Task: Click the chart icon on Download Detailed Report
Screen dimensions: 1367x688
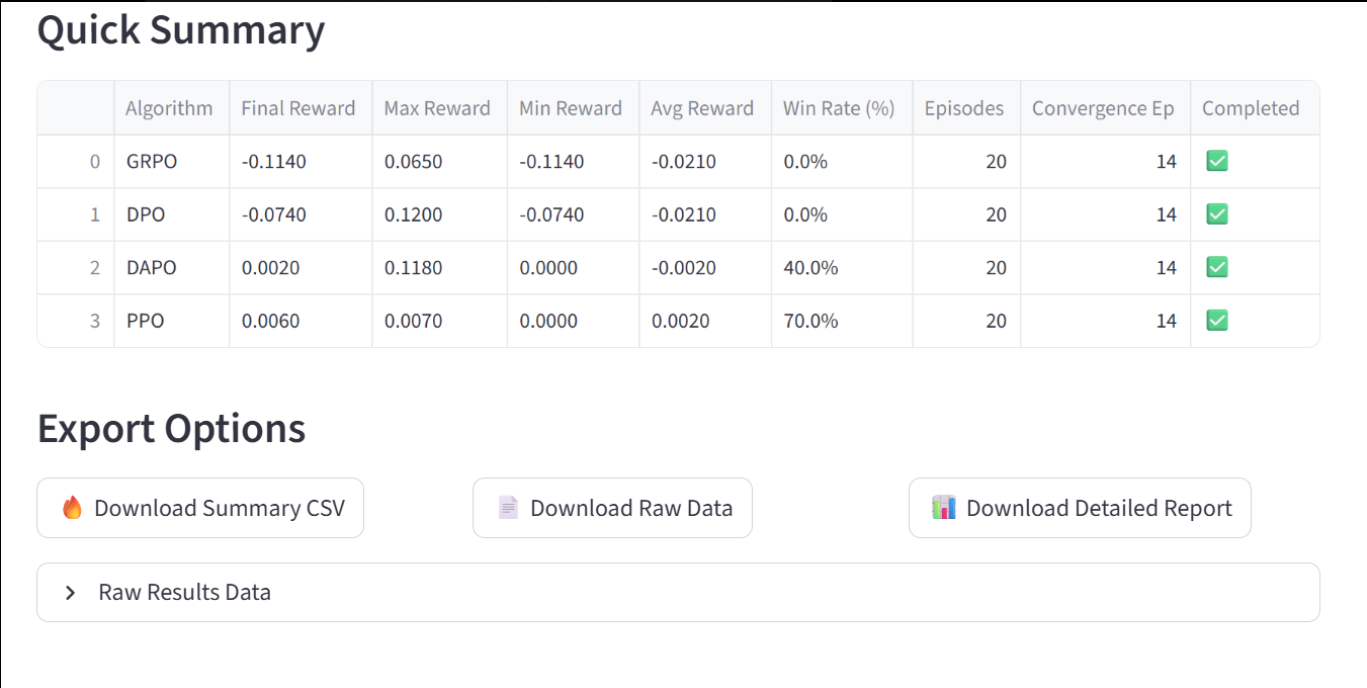Action: [x=944, y=508]
